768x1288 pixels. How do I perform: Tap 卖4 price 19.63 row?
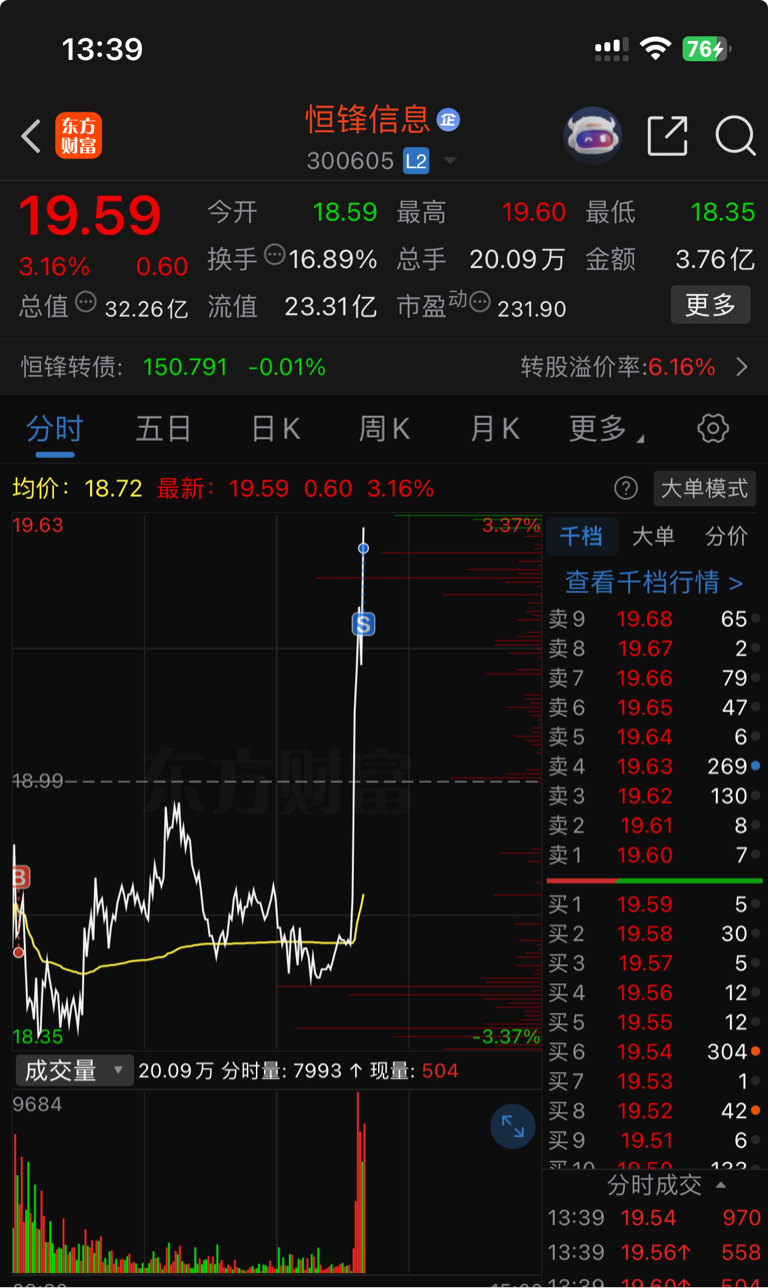(x=655, y=766)
